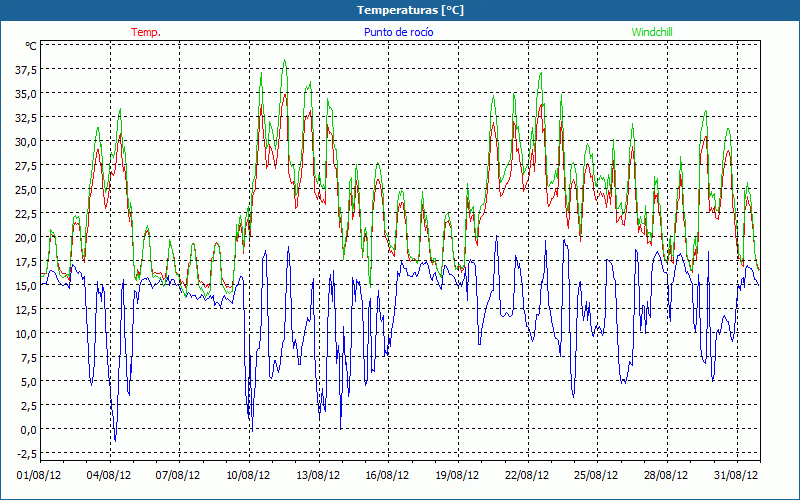The image size is (800, 500).
Task: Click the 13/08/12 date label
Action: (x=318, y=475)
